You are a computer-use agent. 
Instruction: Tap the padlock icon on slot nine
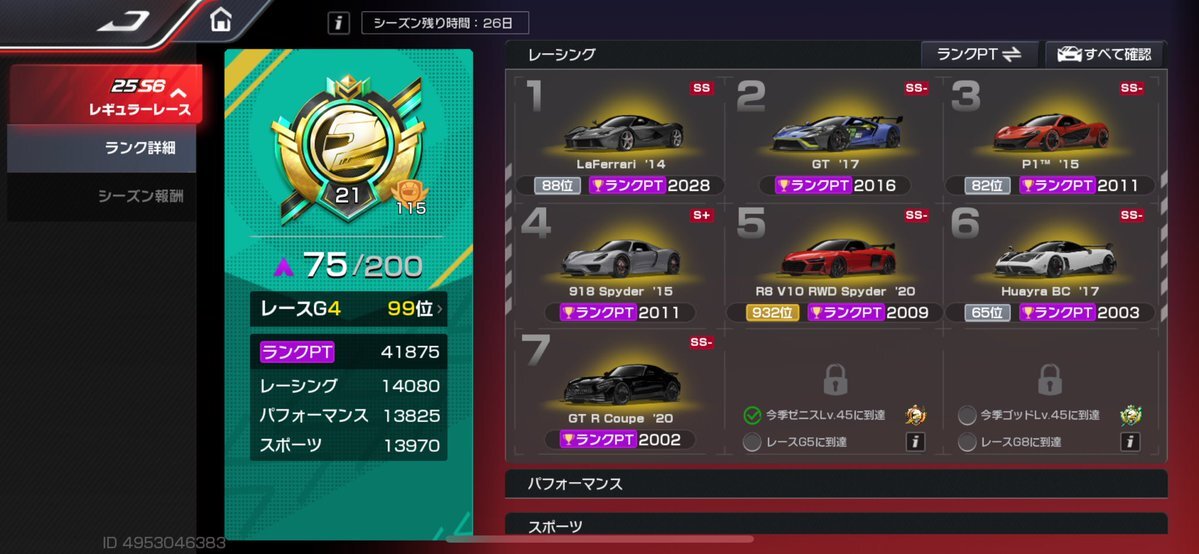point(1049,379)
